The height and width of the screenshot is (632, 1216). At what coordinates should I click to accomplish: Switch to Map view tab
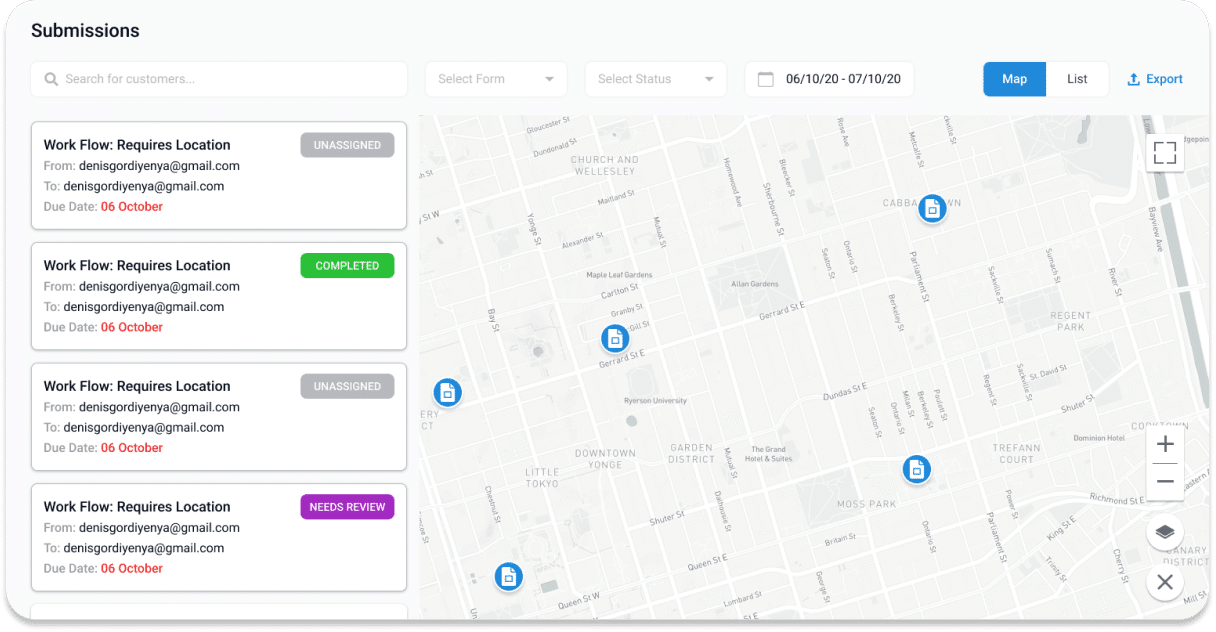pos(1014,79)
